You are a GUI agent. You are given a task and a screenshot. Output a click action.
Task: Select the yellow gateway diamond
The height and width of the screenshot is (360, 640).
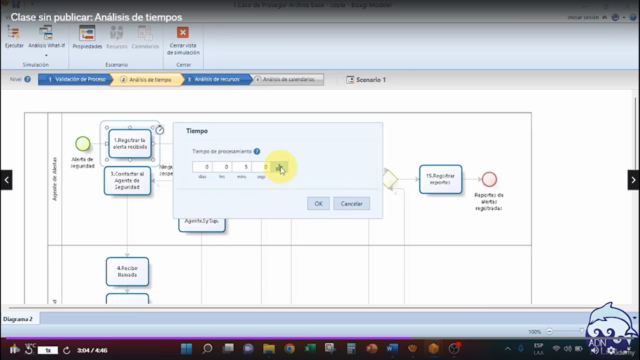390,179
